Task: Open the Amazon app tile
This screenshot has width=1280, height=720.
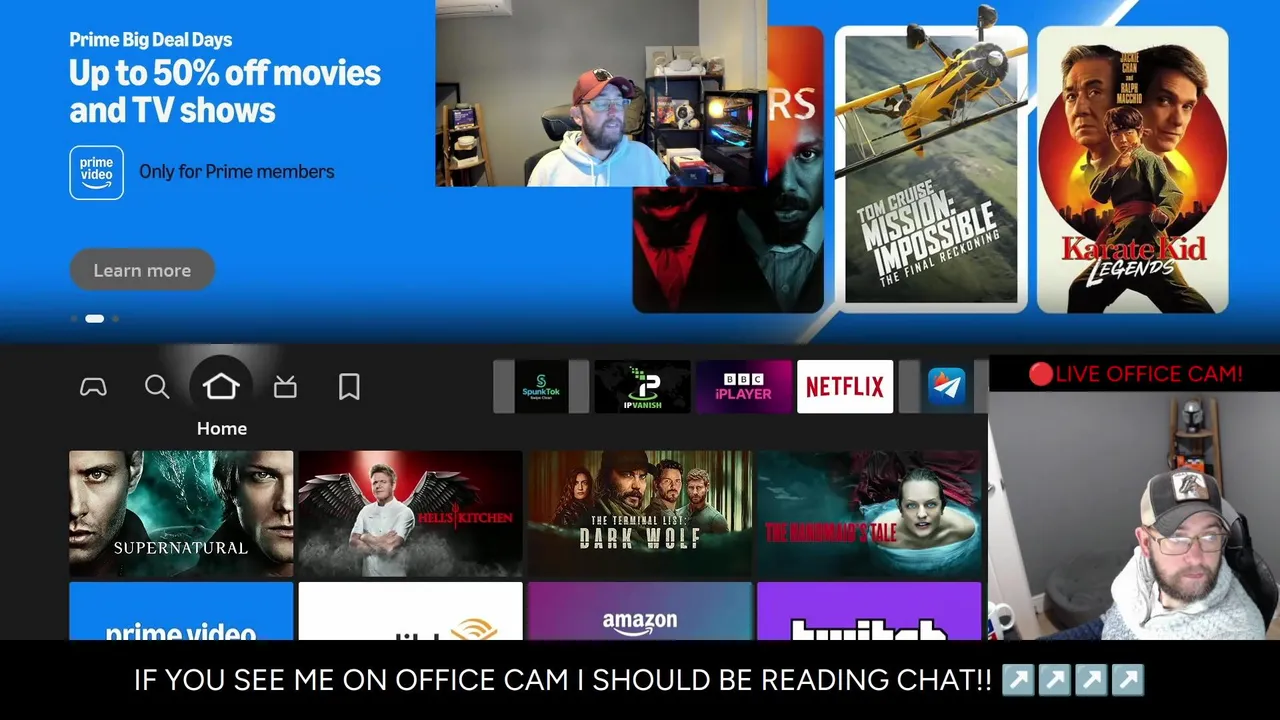Action: (x=640, y=611)
